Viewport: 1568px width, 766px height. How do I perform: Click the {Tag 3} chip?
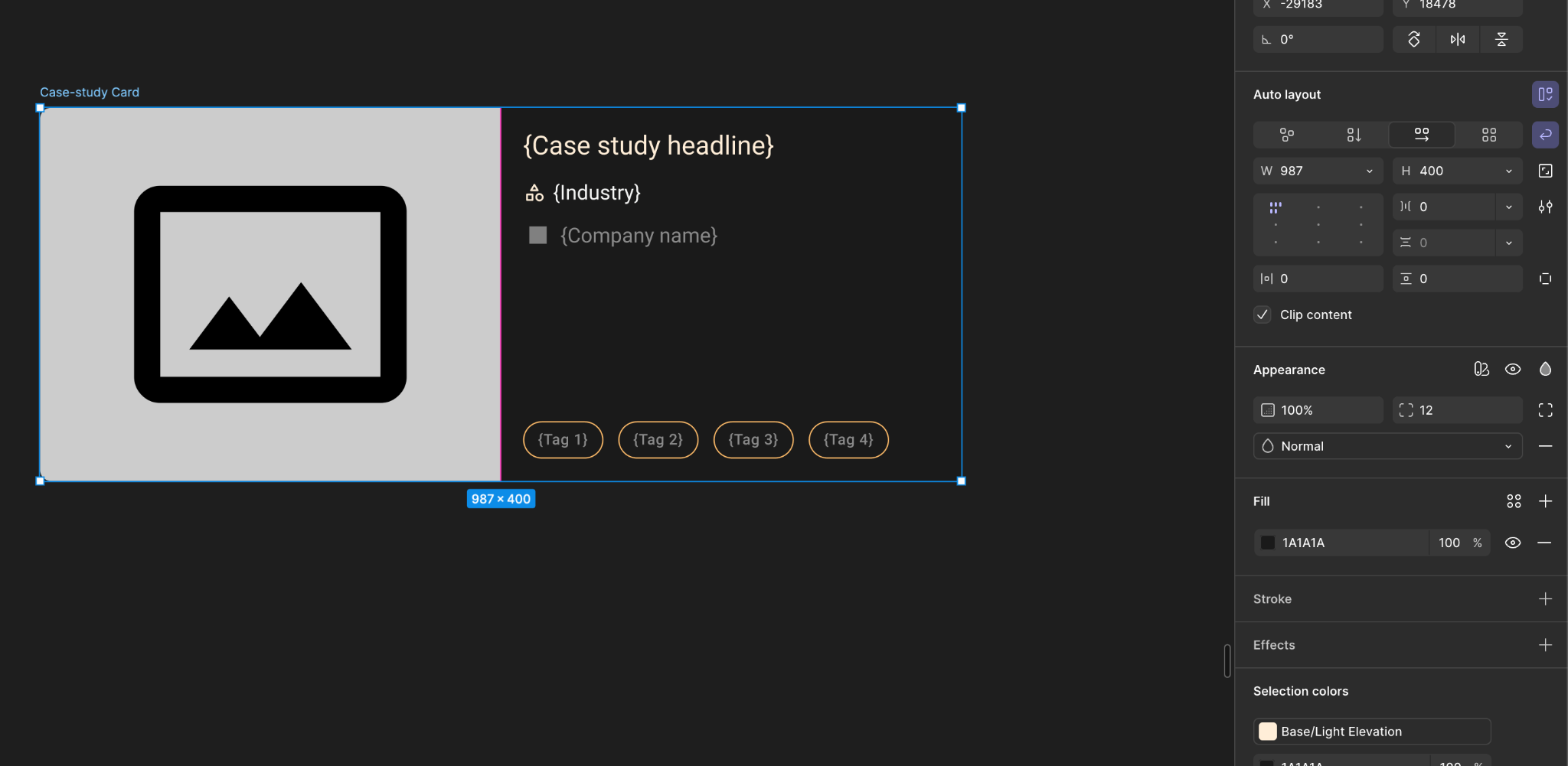click(x=753, y=440)
